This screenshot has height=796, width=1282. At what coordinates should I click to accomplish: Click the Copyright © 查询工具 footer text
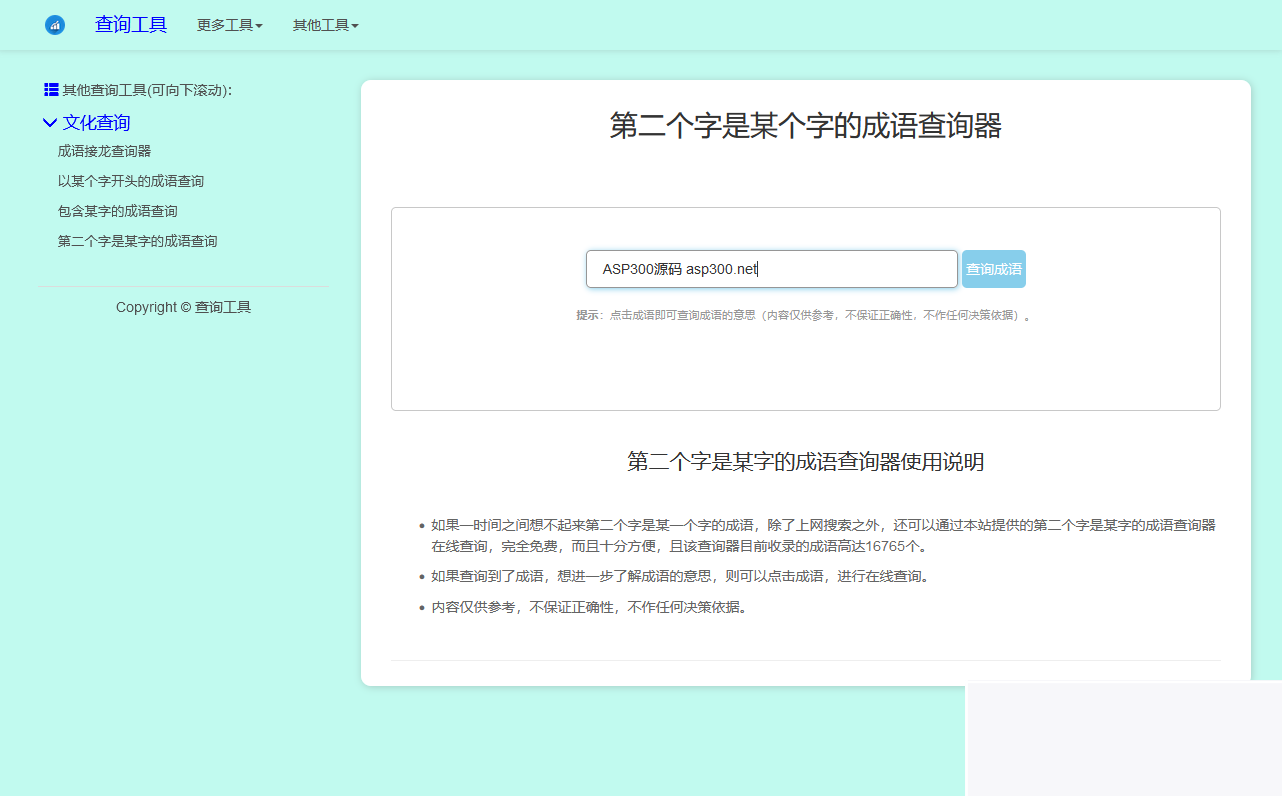pyautogui.click(x=183, y=306)
